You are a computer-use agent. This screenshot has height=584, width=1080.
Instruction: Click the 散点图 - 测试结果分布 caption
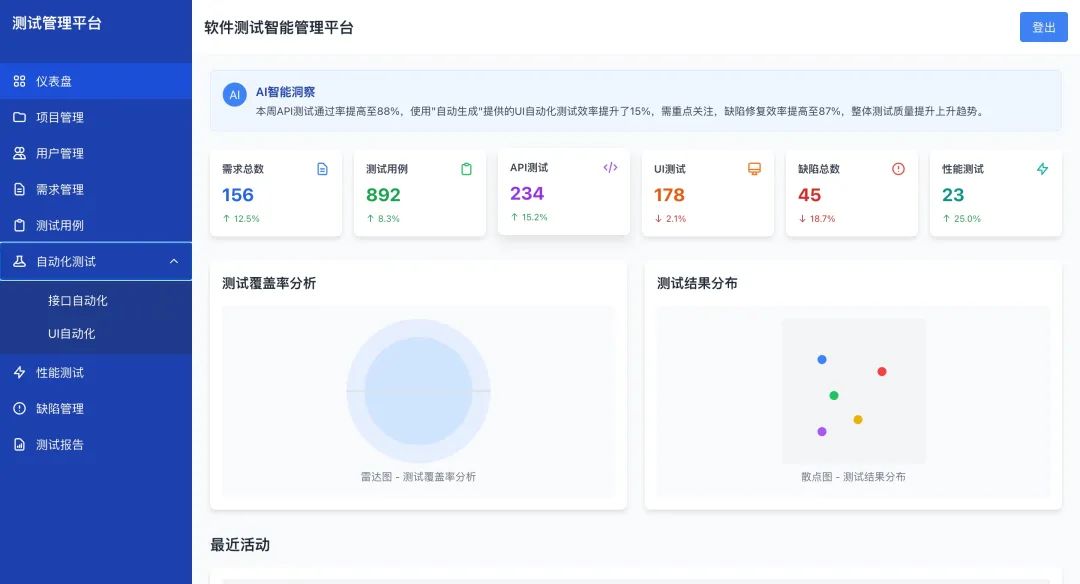(x=853, y=477)
